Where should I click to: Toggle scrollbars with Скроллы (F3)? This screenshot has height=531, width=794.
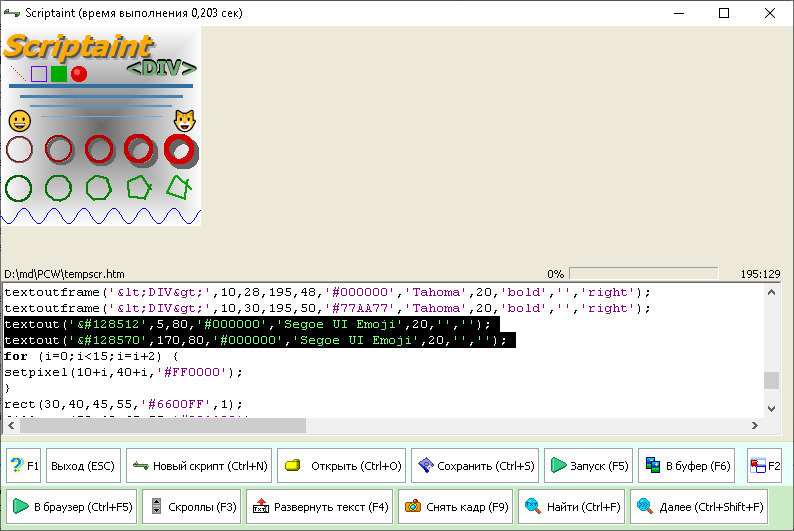(191, 507)
